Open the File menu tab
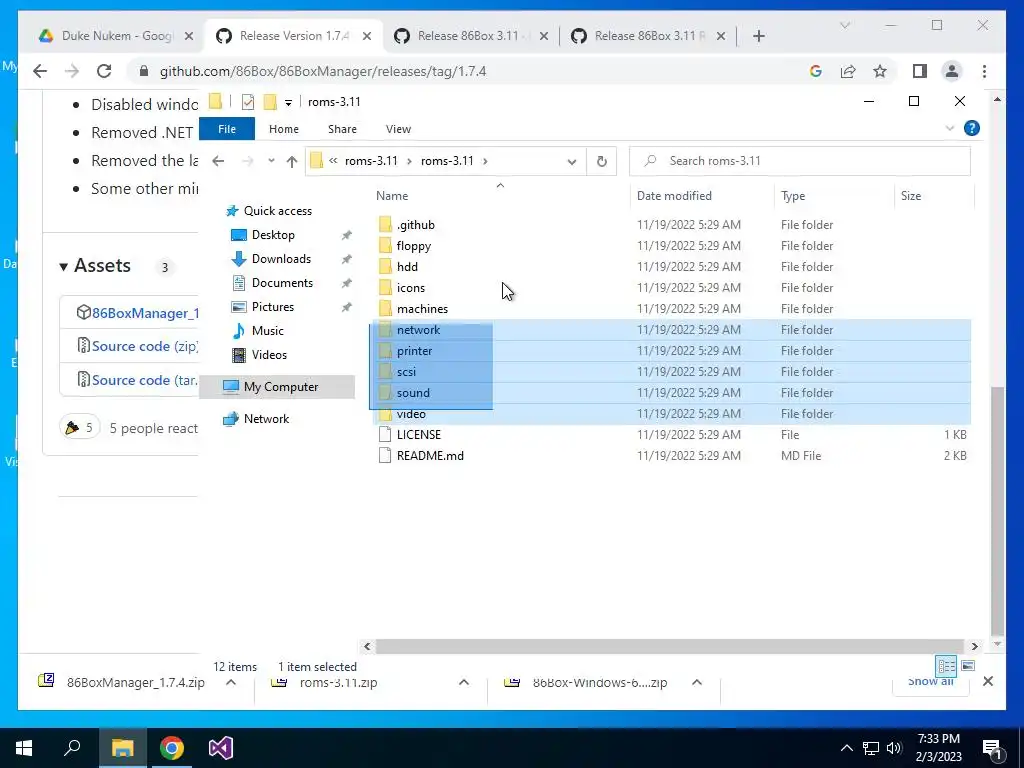Viewport: 1024px width, 768px height. (x=227, y=129)
